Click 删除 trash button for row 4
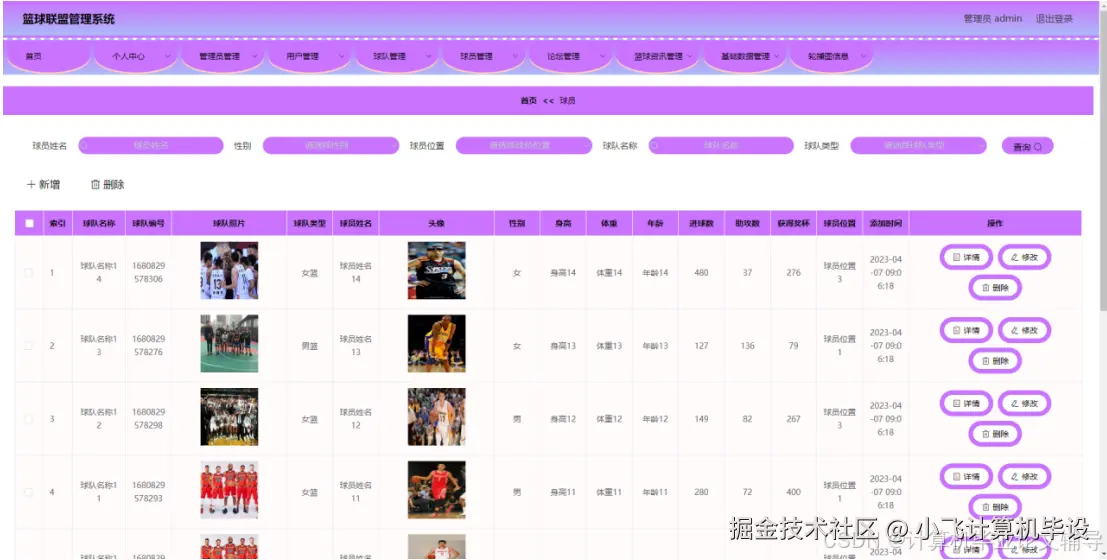Image resolution: width=1107 pixels, height=560 pixels. (x=995, y=506)
